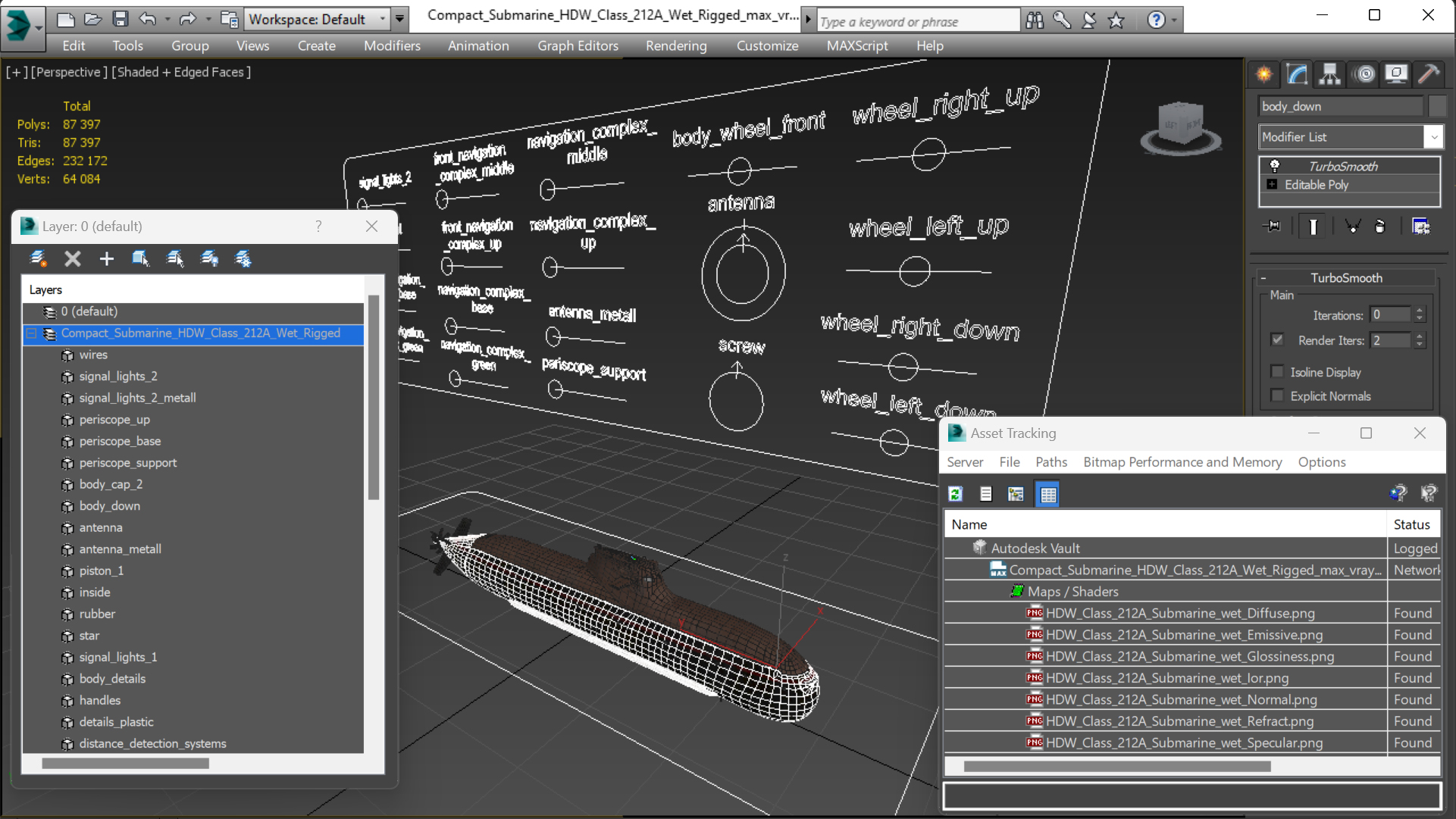Click the favorites star icon in title bar

coord(1116,20)
